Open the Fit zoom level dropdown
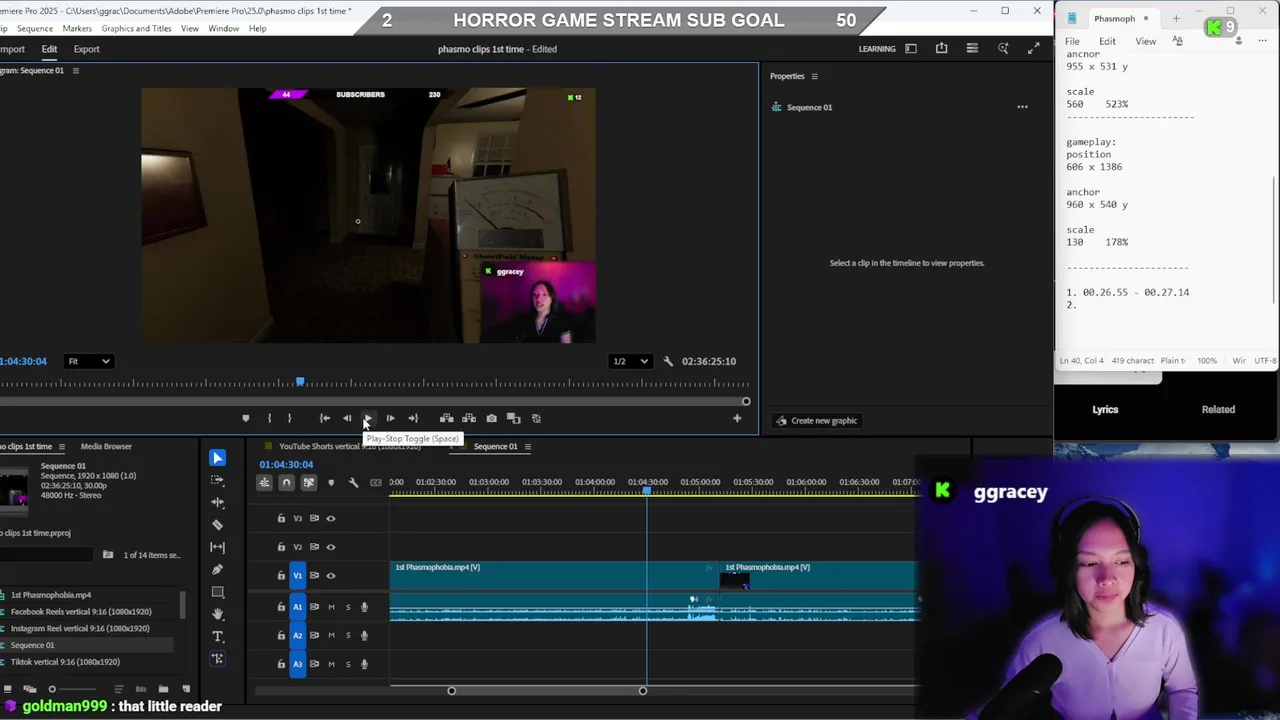Viewport: 1280px width, 720px height. click(88, 361)
